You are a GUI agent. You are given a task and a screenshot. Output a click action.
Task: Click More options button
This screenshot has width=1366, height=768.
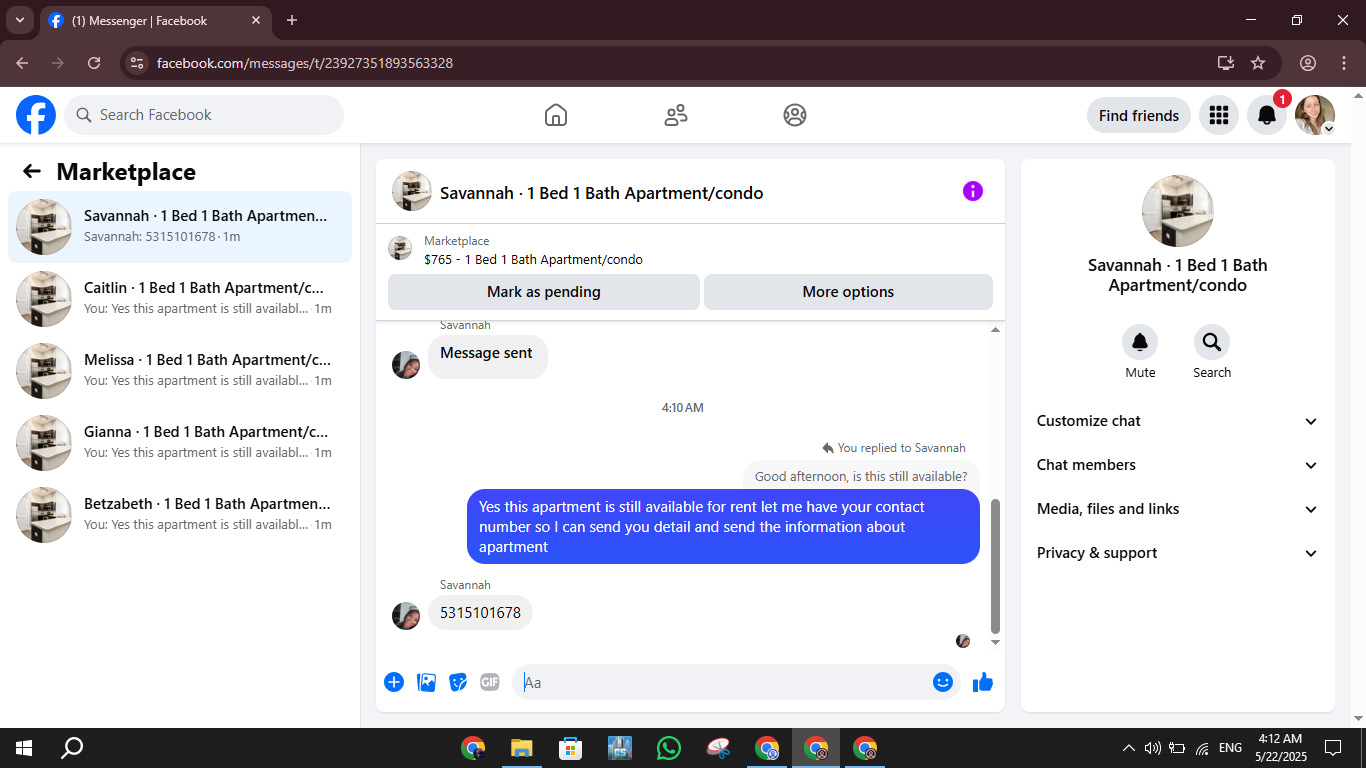(848, 292)
